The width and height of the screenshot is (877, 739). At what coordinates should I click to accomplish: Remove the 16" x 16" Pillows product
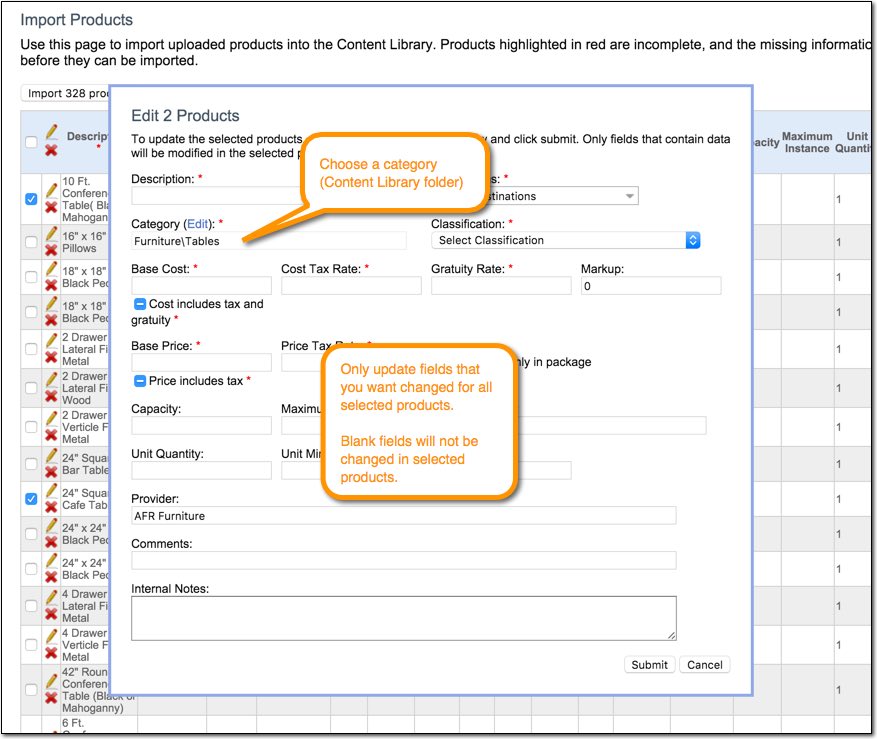click(51, 250)
